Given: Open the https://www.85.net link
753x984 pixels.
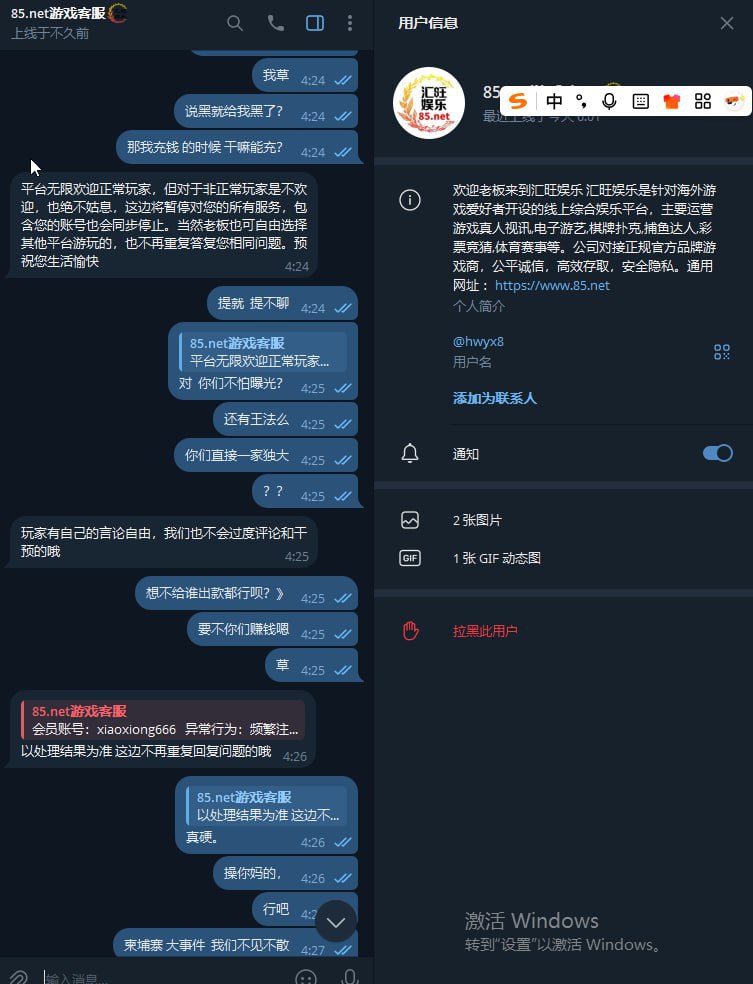Looking at the screenshot, I should pos(552,286).
